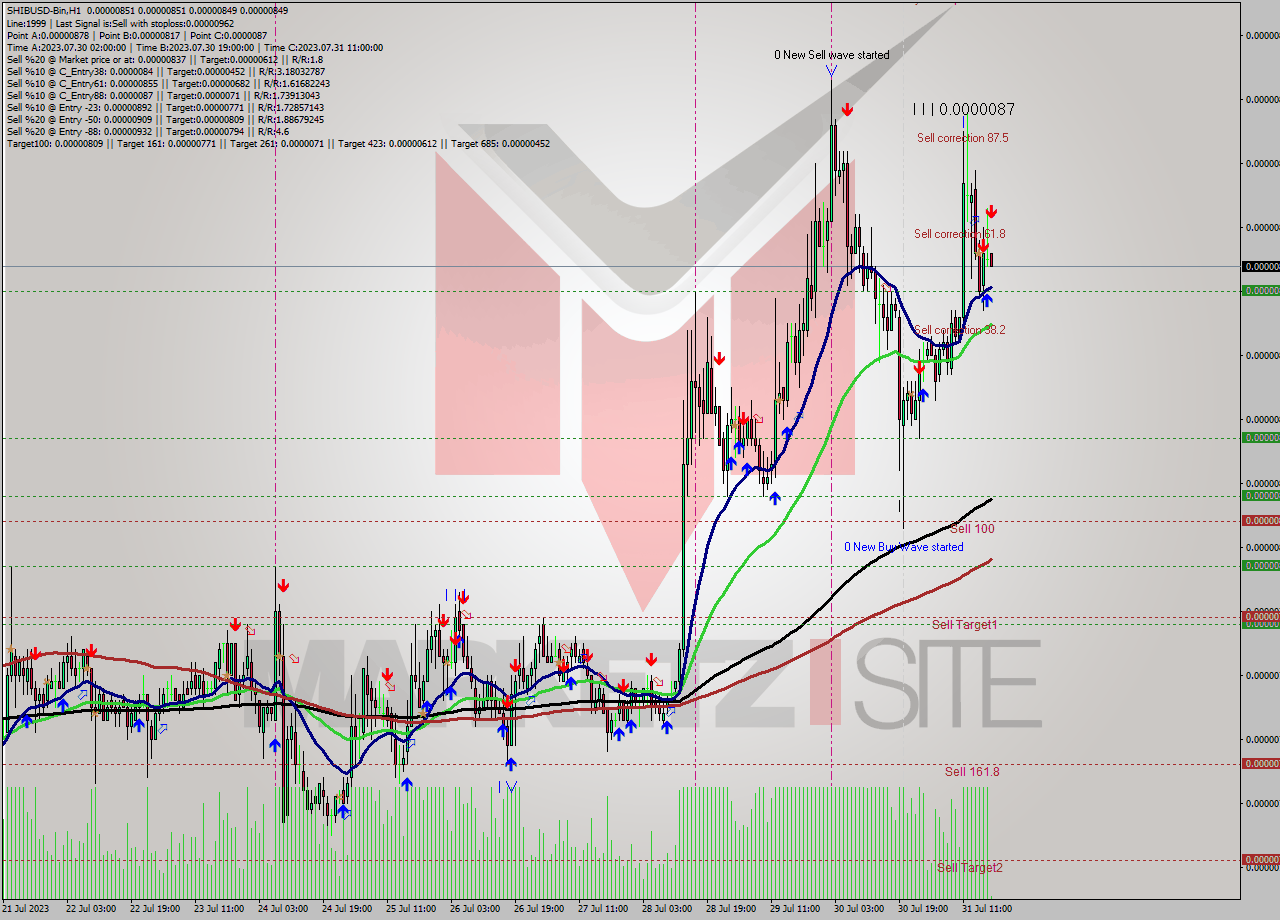Click the '26 Jul 03:00' time axis label
Viewport: 1280px width, 920px height.
[x=475, y=909]
